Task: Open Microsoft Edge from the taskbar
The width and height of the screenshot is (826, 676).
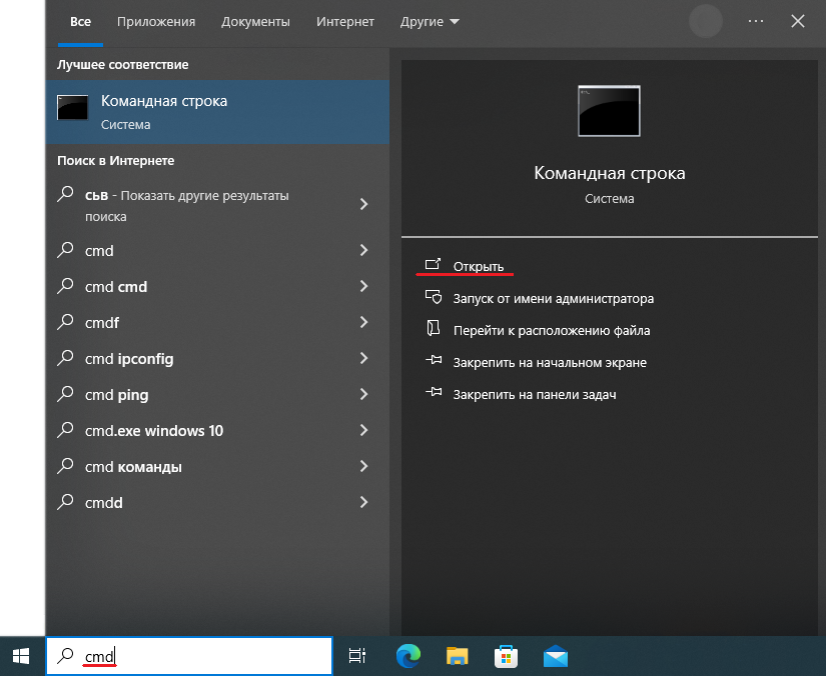Action: (407, 656)
